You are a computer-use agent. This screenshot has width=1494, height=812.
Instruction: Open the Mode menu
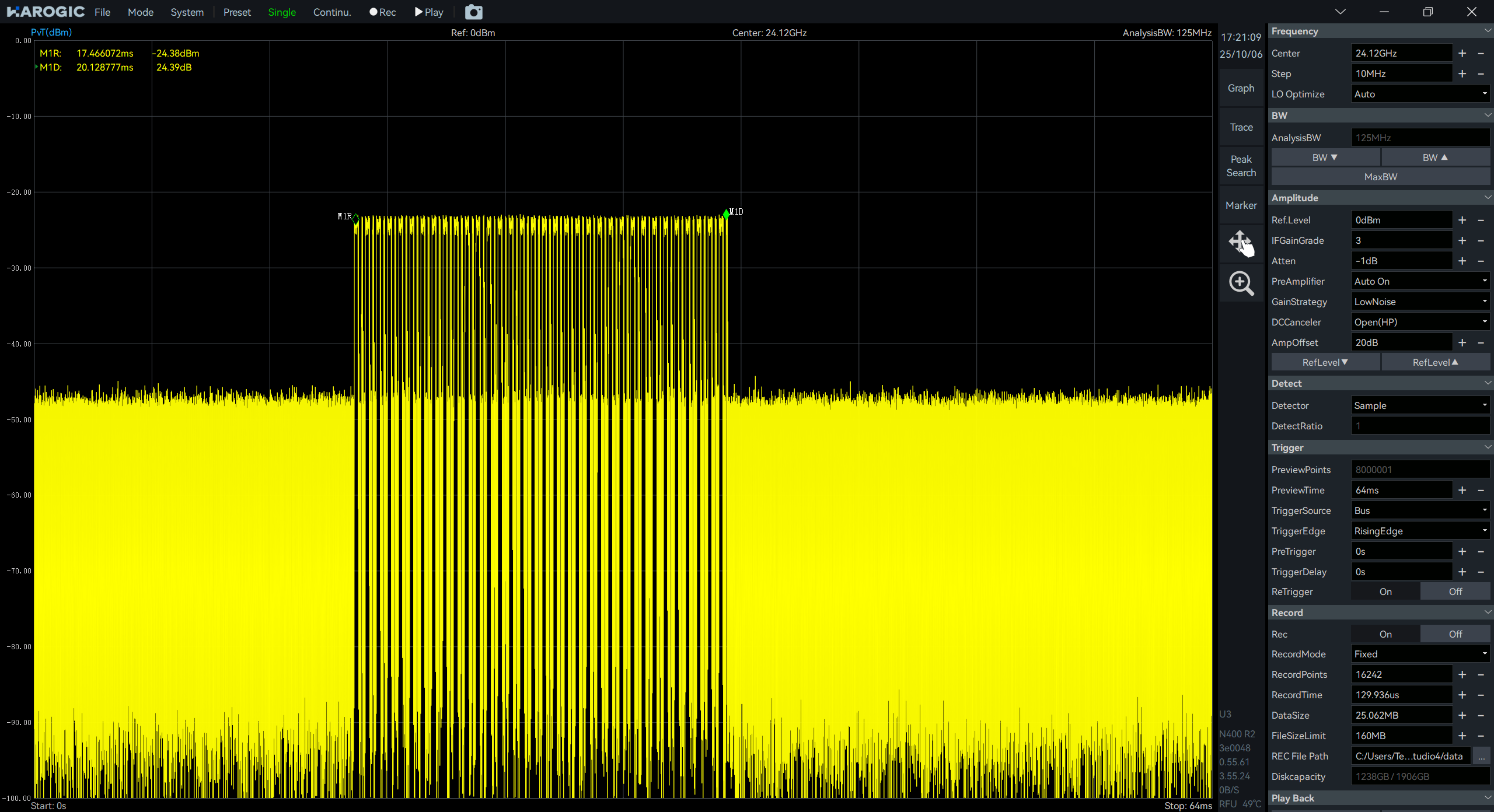pyautogui.click(x=141, y=12)
